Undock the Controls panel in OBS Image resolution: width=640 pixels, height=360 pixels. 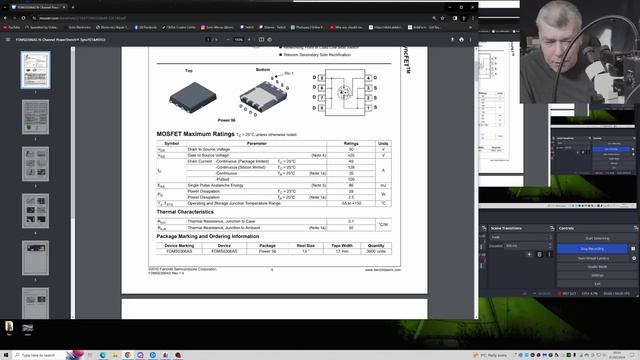tap(636, 228)
